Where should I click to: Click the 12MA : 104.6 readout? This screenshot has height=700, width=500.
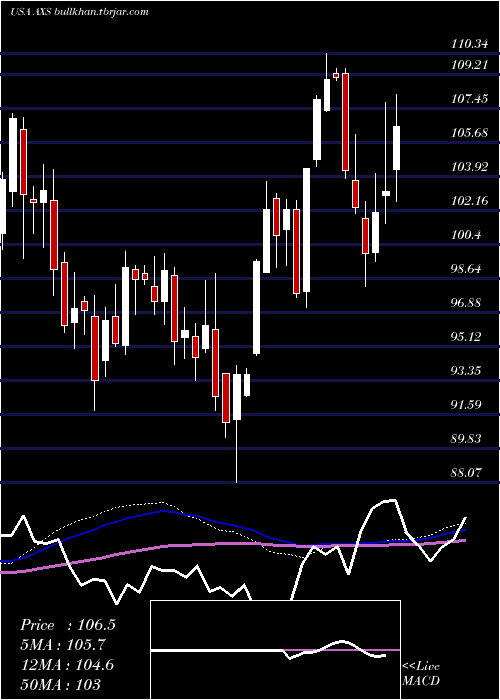click(x=67, y=665)
